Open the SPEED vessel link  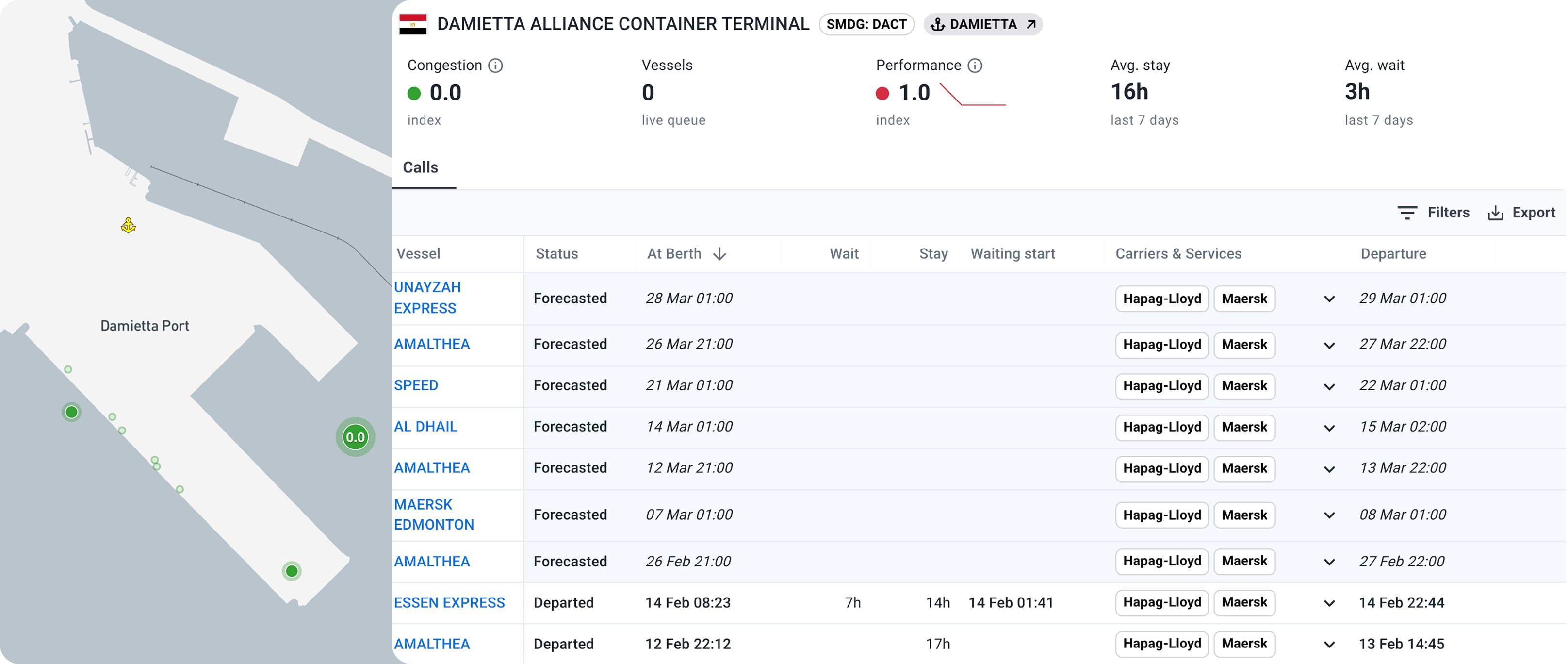pos(416,385)
